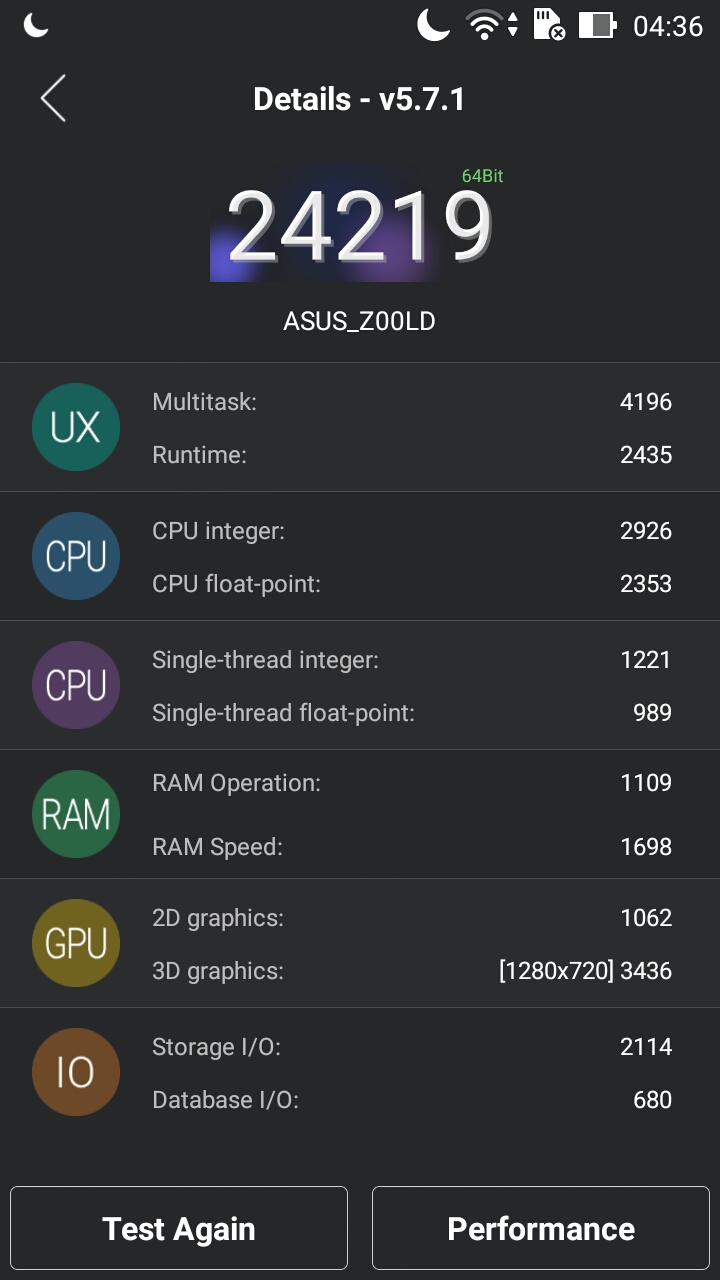720x1280 pixels.
Task: Tap the teal UX category icon
Action: pyautogui.click(x=76, y=427)
